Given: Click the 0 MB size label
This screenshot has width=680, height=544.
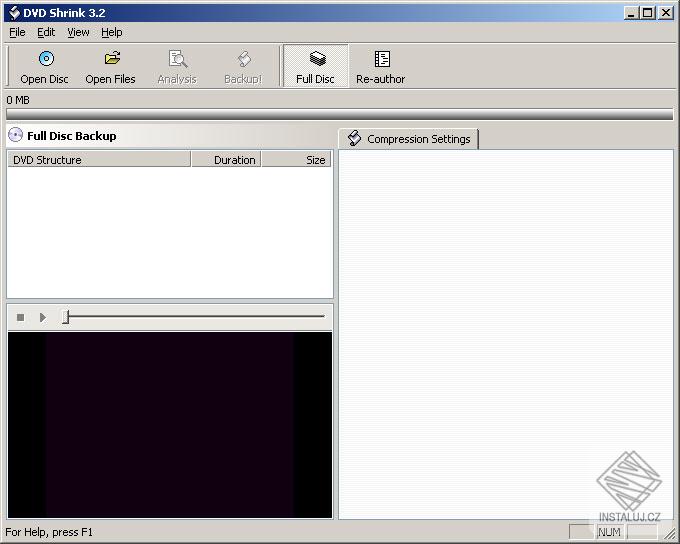Looking at the screenshot, I should (18, 100).
